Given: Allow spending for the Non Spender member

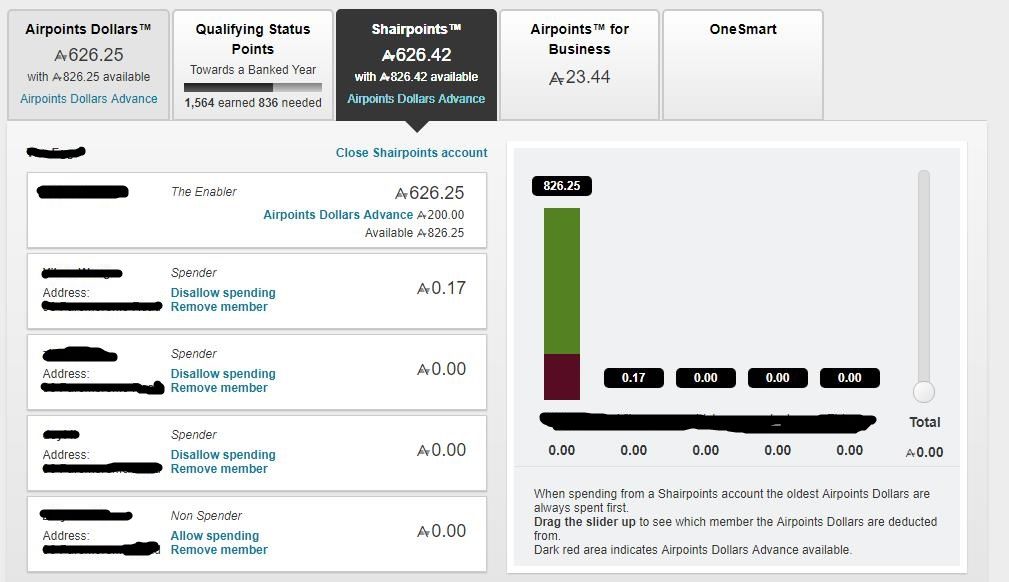Looking at the screenshot, I should click(x=214, y=536).
